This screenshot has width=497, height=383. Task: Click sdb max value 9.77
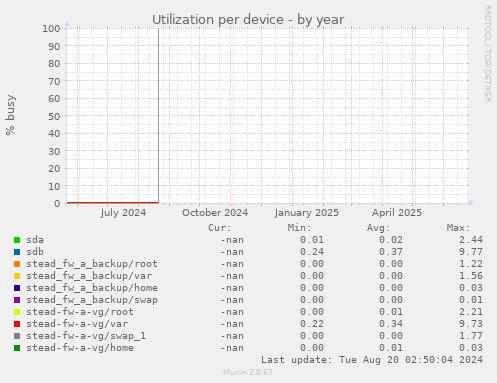pos(471,252)
